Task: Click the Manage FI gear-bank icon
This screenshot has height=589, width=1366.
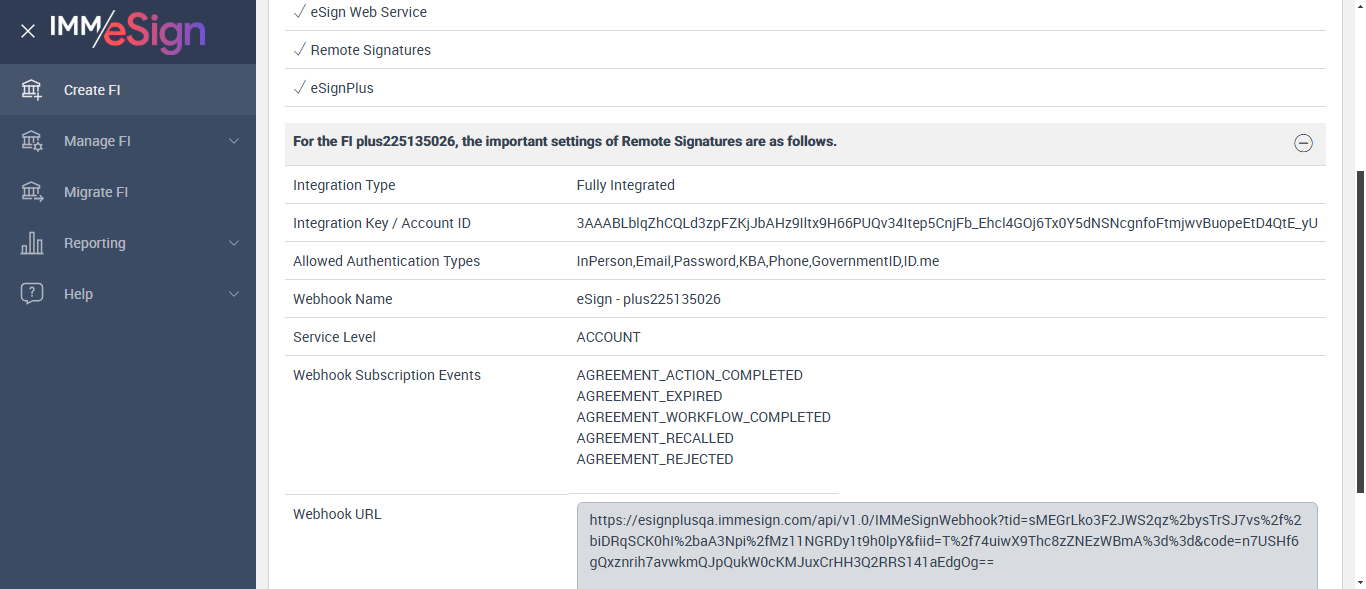Action: [32, 141]
